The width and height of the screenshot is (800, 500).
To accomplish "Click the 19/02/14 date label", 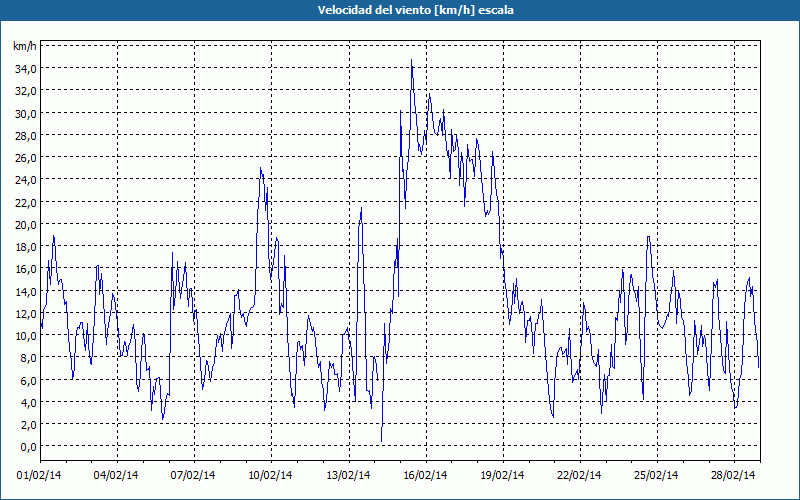I will [x=502, y=475].
